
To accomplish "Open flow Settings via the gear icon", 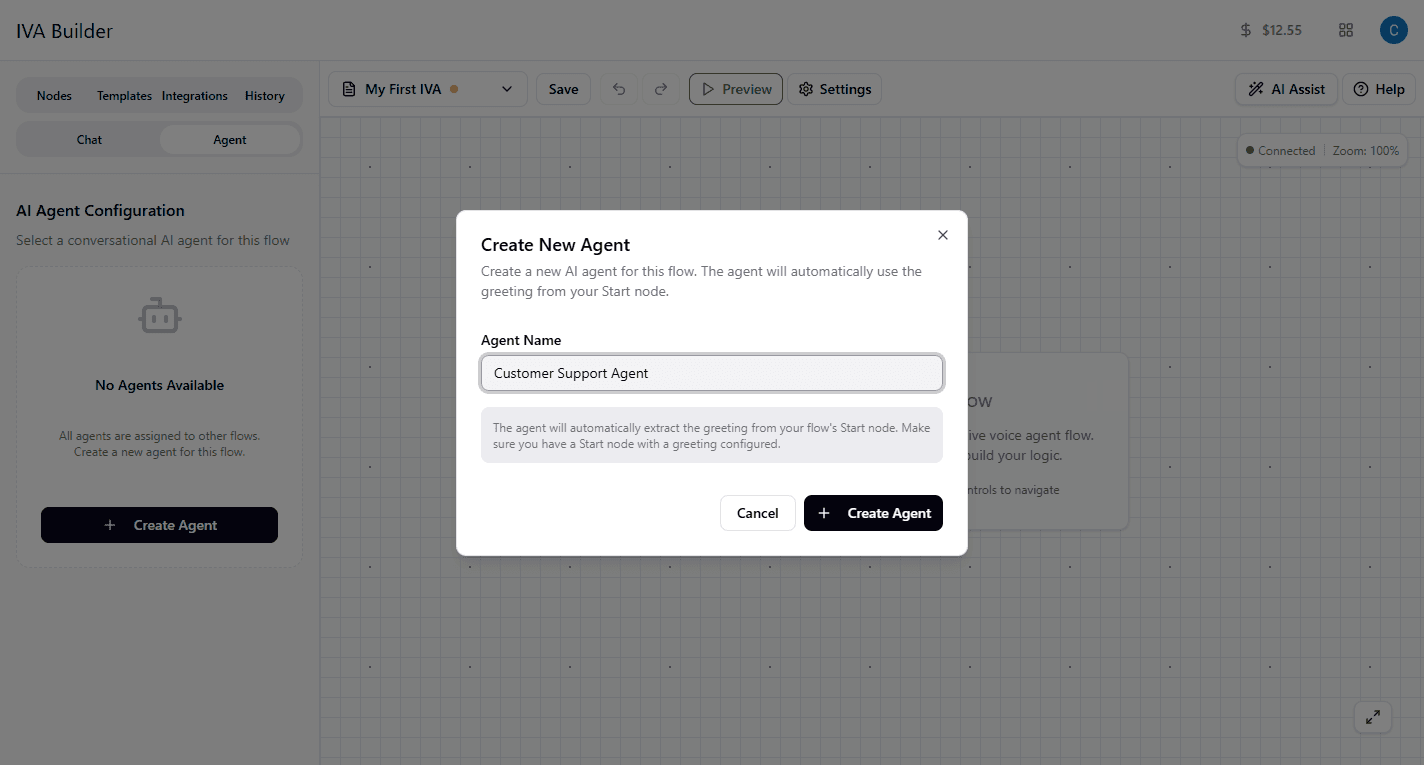I will pos(834,89).
